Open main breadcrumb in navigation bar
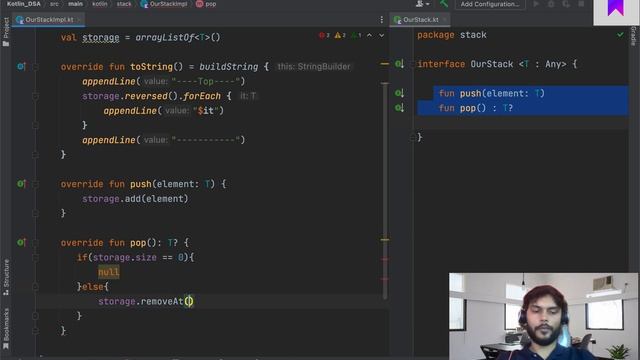Screen dimensions: 640x360 pos(76,4)
